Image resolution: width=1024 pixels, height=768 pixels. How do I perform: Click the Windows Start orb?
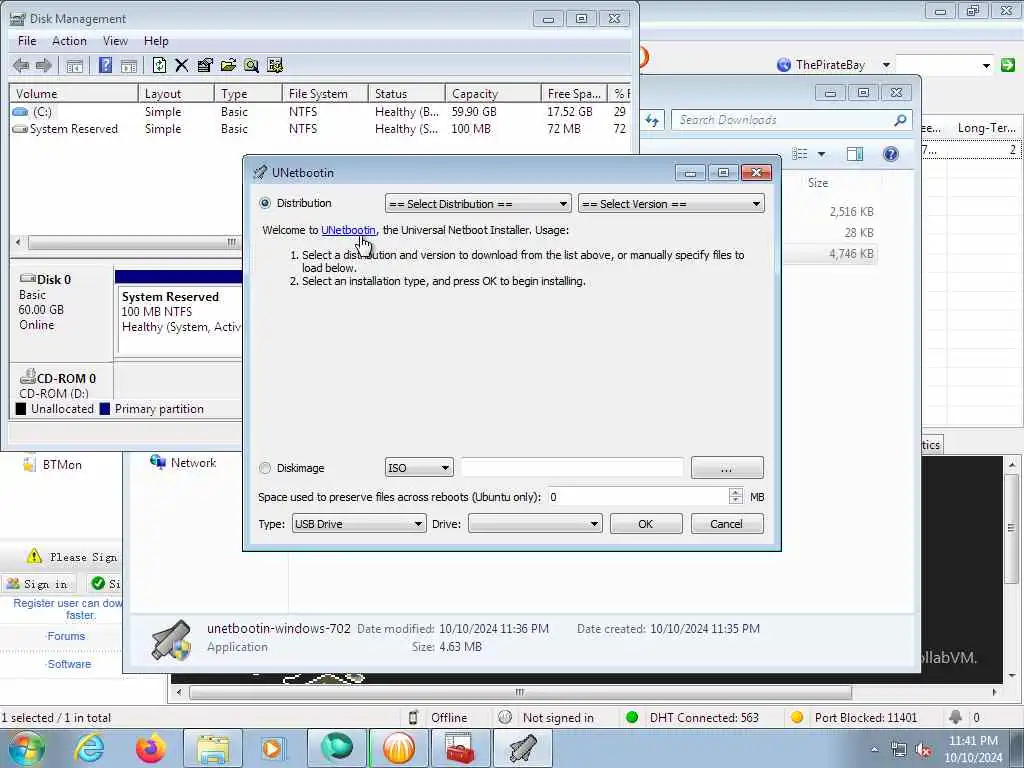pyautogui.click(x=26, y=748)
